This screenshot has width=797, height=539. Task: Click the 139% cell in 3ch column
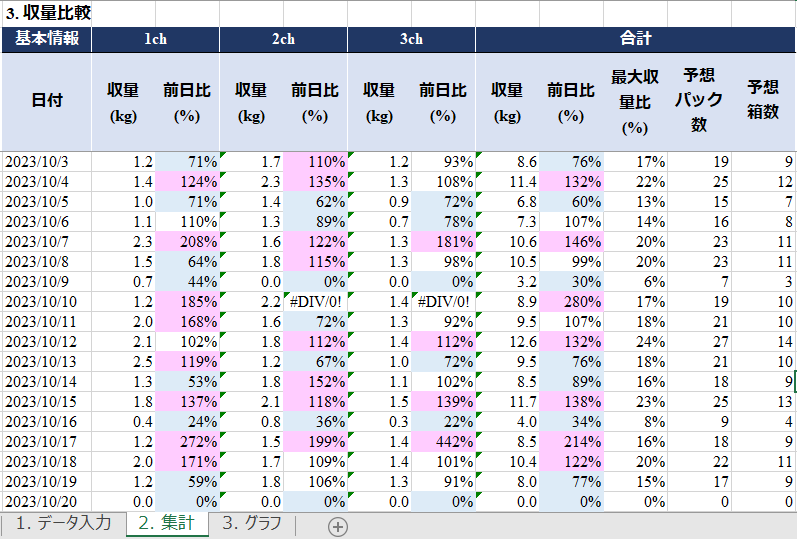pyautogui.click(x=444, y=402)
